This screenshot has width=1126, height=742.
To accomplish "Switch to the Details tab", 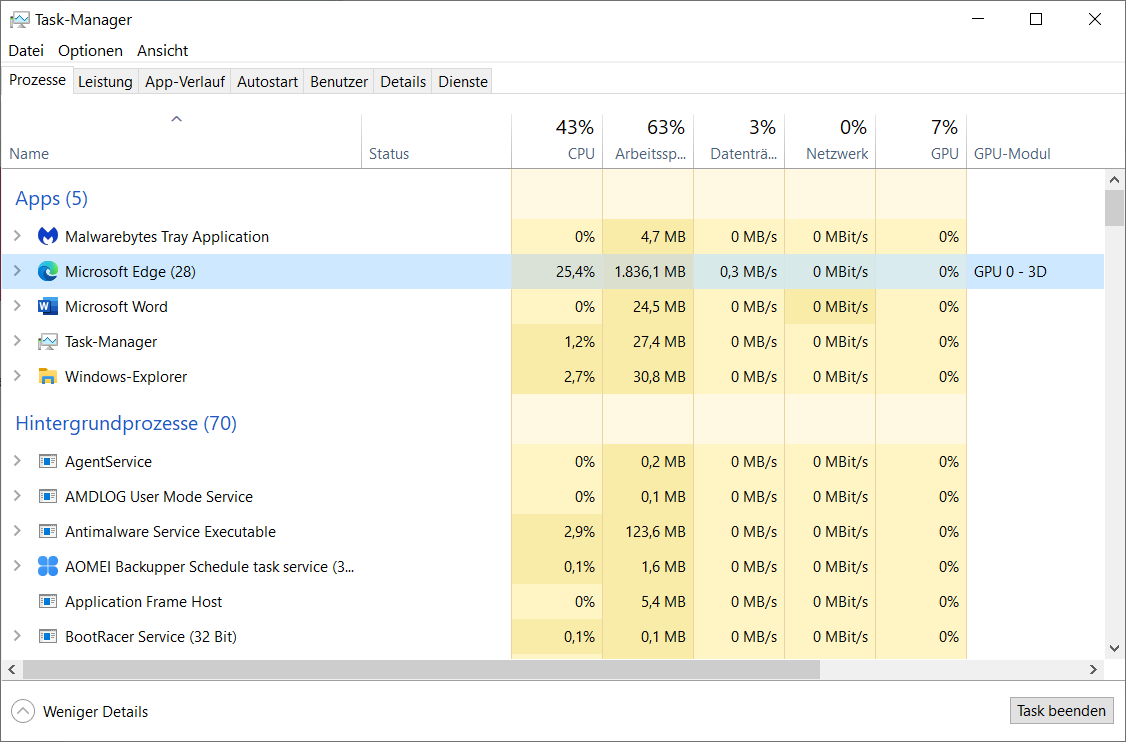I will (x=403, y=82).
